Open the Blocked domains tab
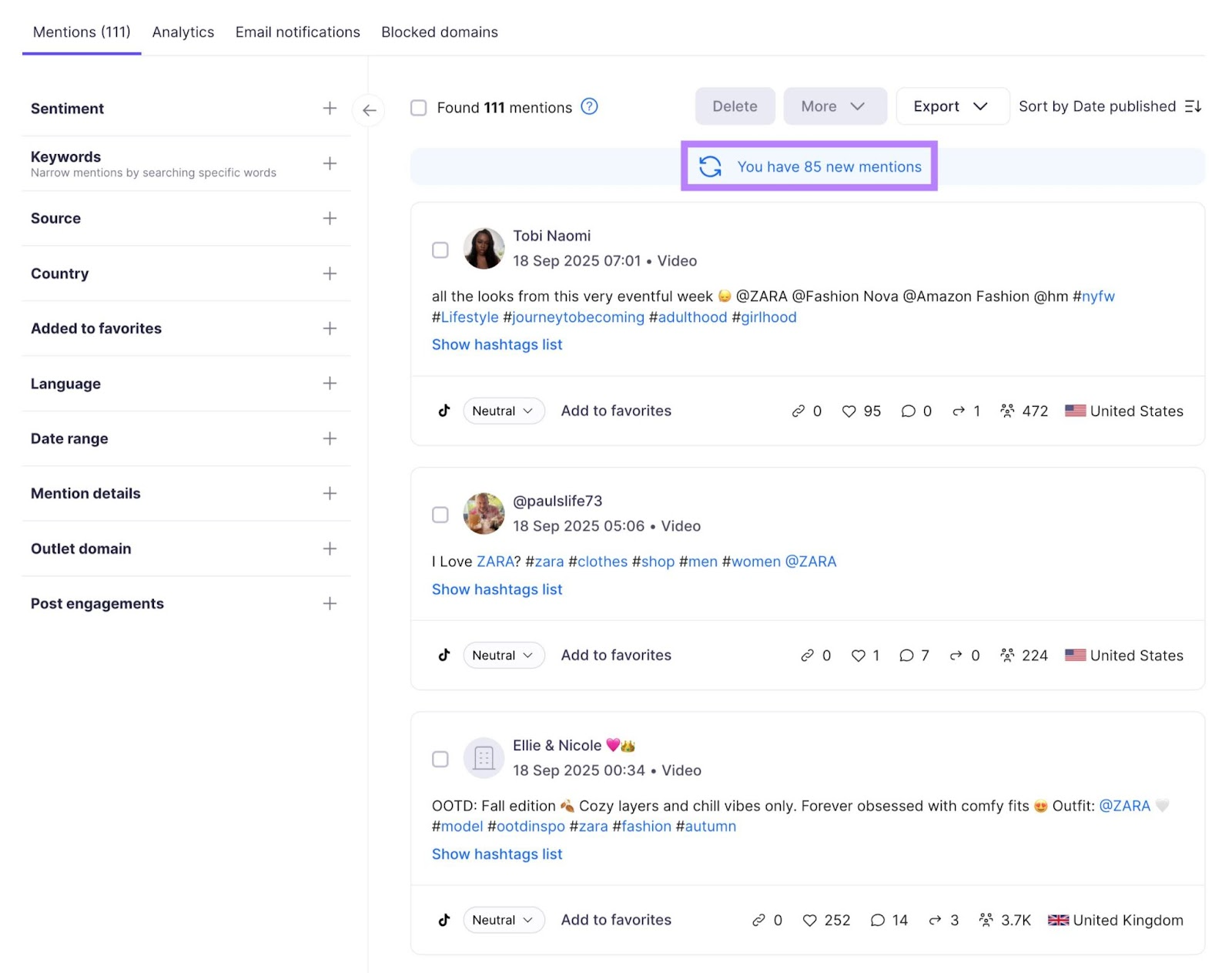This screenshot has width=1232, height=973. 439,32
